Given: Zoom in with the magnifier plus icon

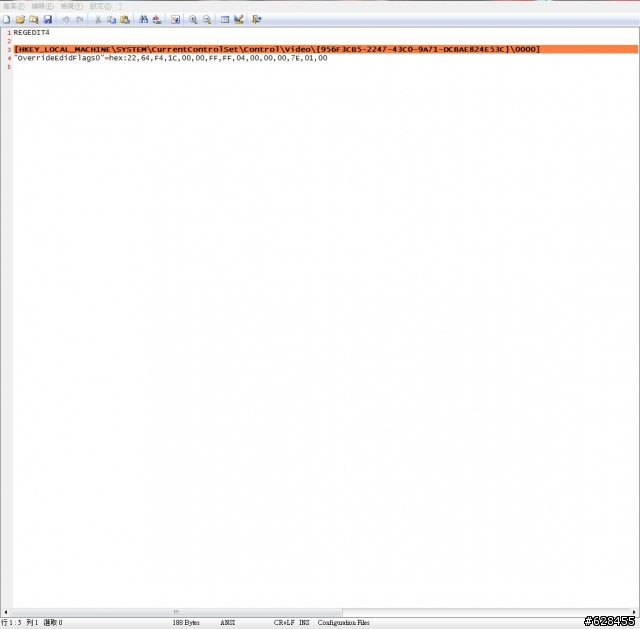Looking at the screenshot, I should (193, 19).
